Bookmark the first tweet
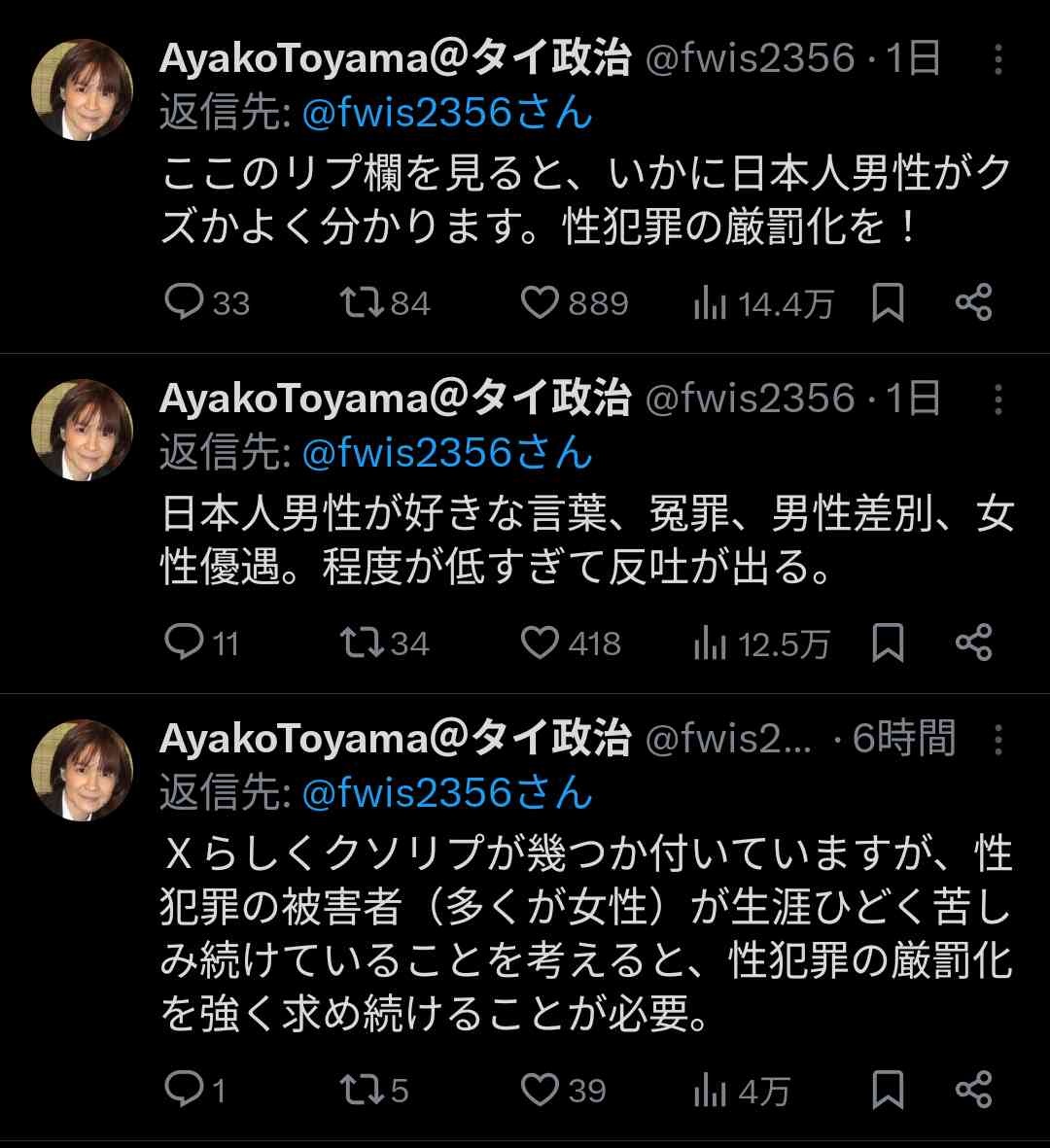 [x=888, y=303]
